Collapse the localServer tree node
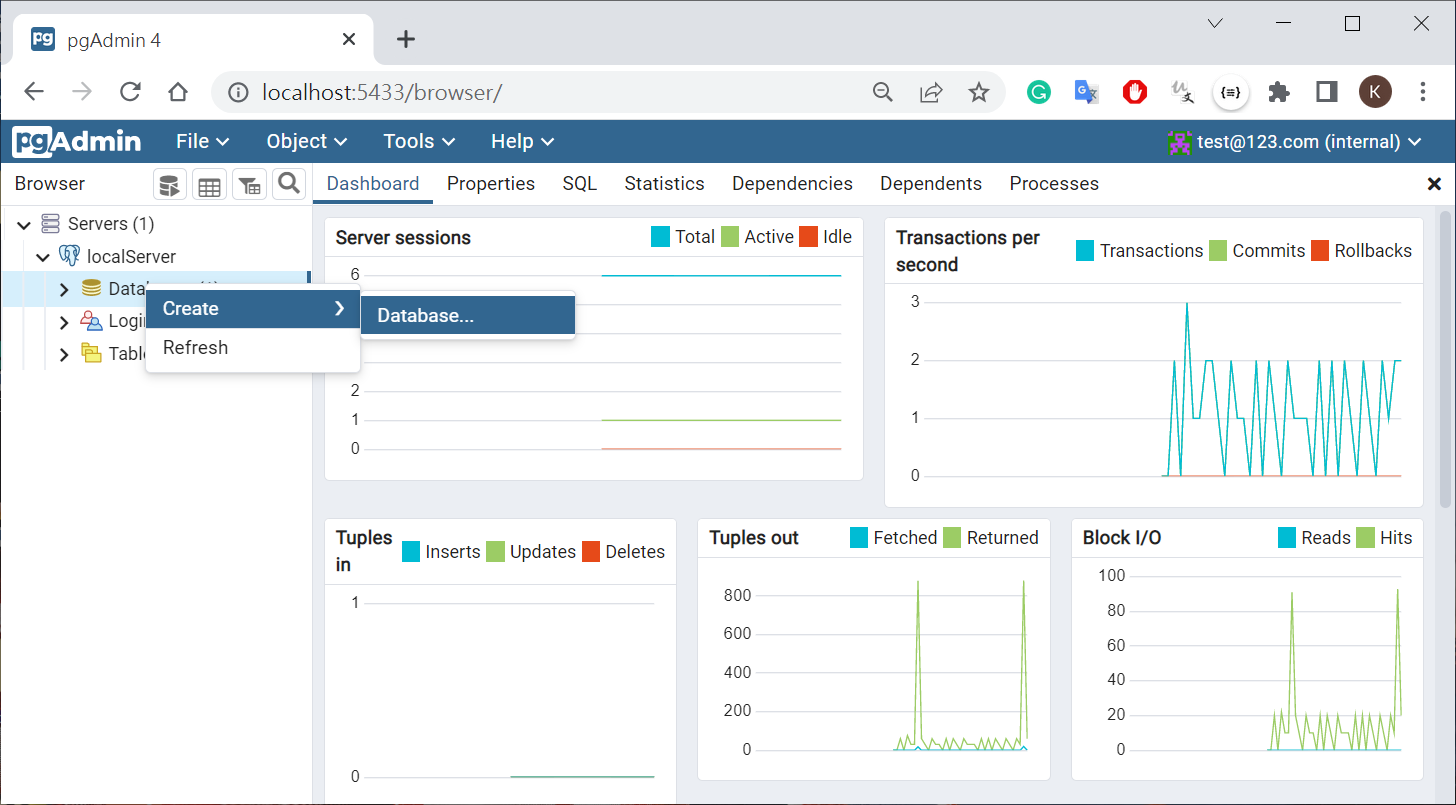Screen dimensions: 1456x805 [43, 257]
